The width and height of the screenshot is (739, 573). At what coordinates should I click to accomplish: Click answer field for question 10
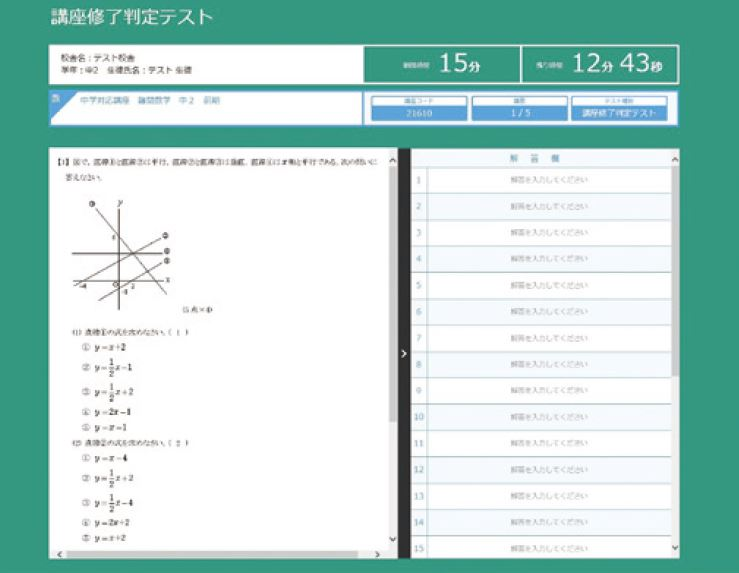coord(549,417)
